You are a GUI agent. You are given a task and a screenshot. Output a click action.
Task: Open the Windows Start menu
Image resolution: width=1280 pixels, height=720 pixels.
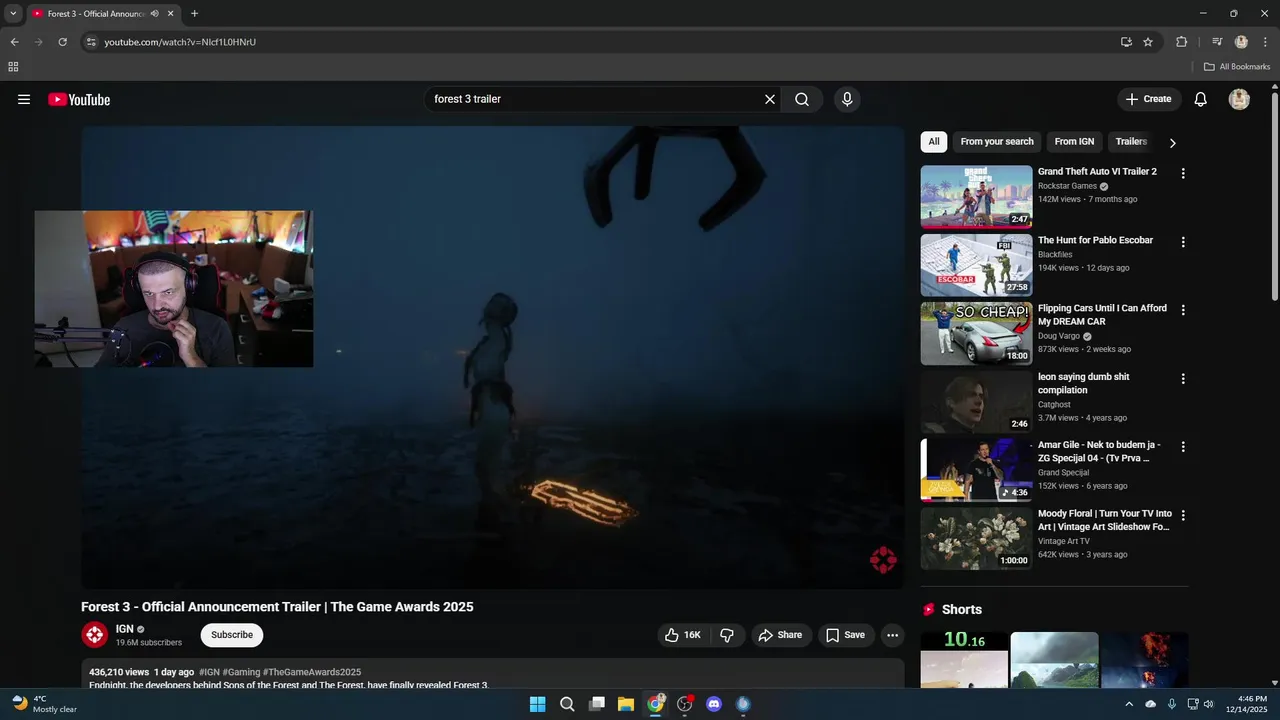click(538, 704)
